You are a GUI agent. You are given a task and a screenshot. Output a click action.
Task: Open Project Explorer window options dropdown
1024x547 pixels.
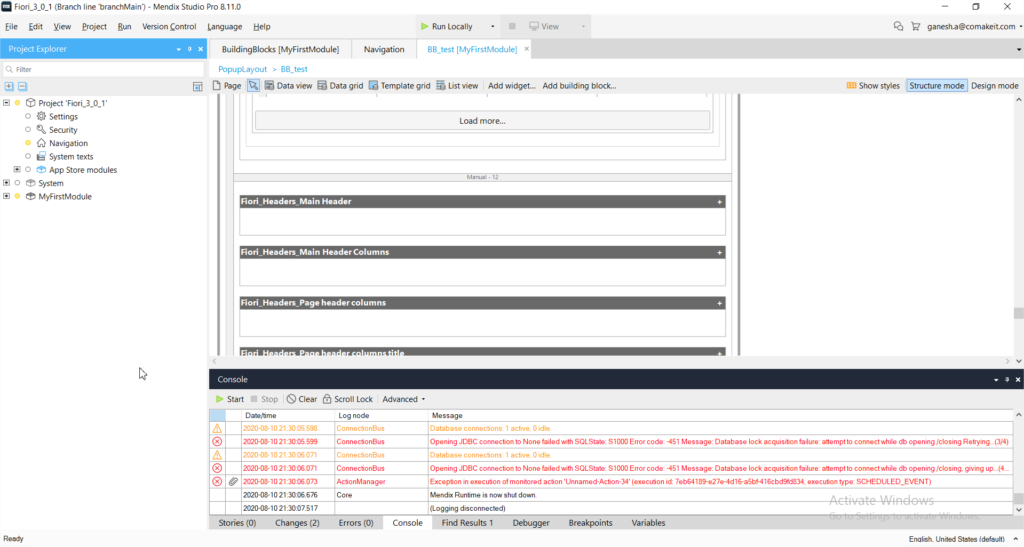(x=178, y=49)
